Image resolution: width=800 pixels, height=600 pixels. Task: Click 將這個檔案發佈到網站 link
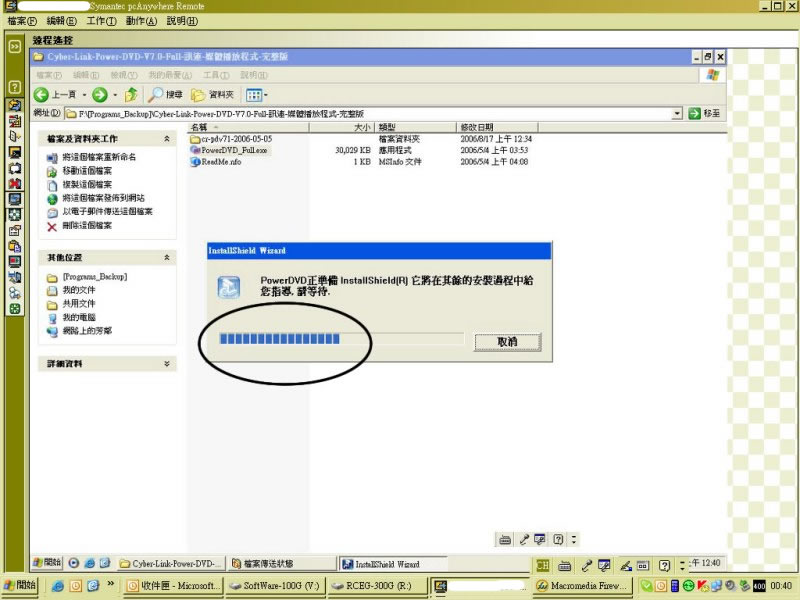point(103,198)
